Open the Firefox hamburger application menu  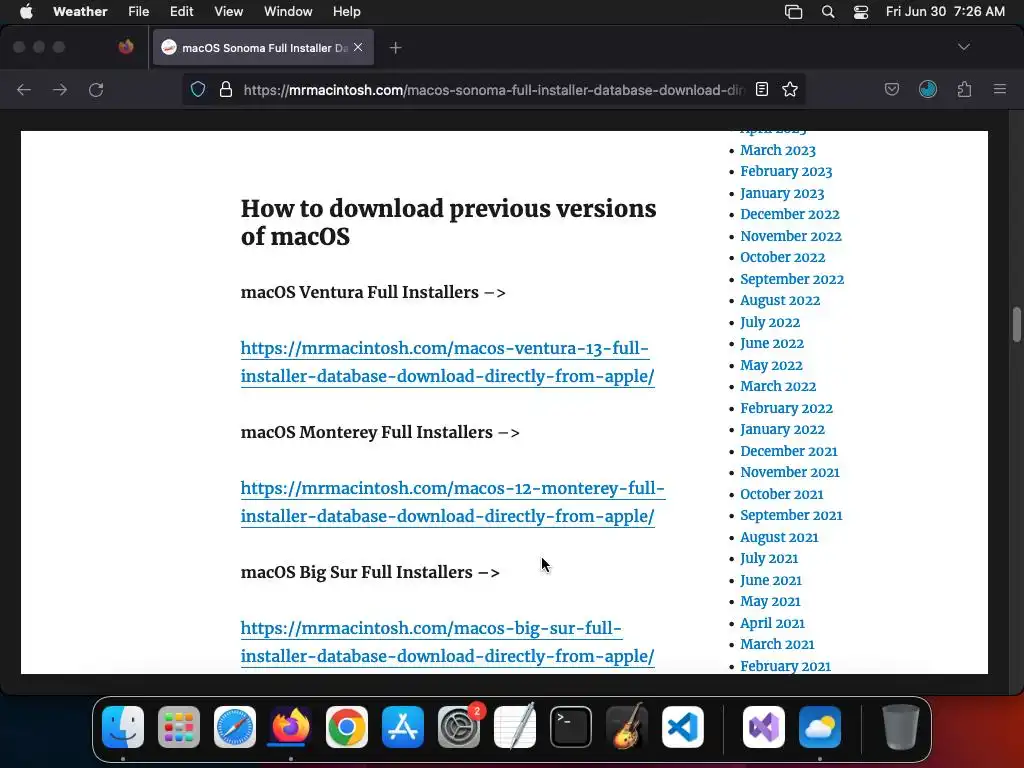[1000, 89]
